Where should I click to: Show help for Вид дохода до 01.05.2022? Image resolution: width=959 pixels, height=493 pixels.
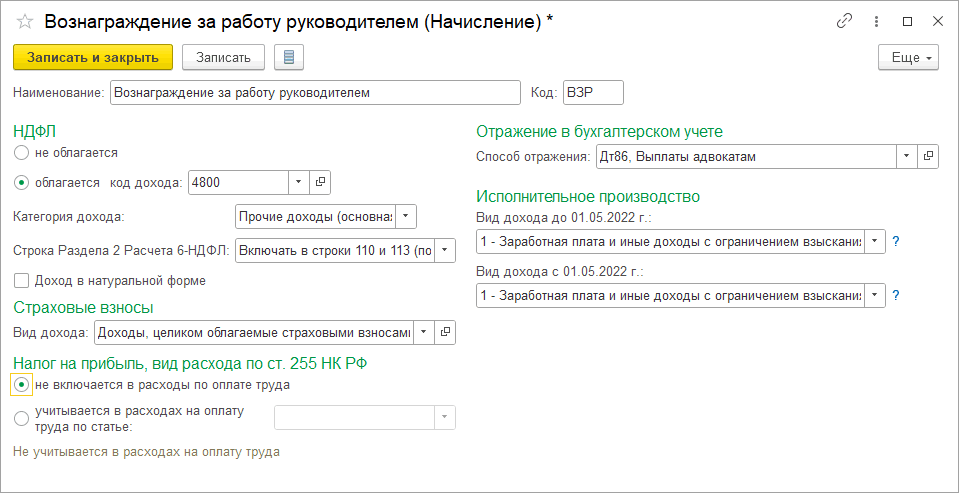[896, 241]
